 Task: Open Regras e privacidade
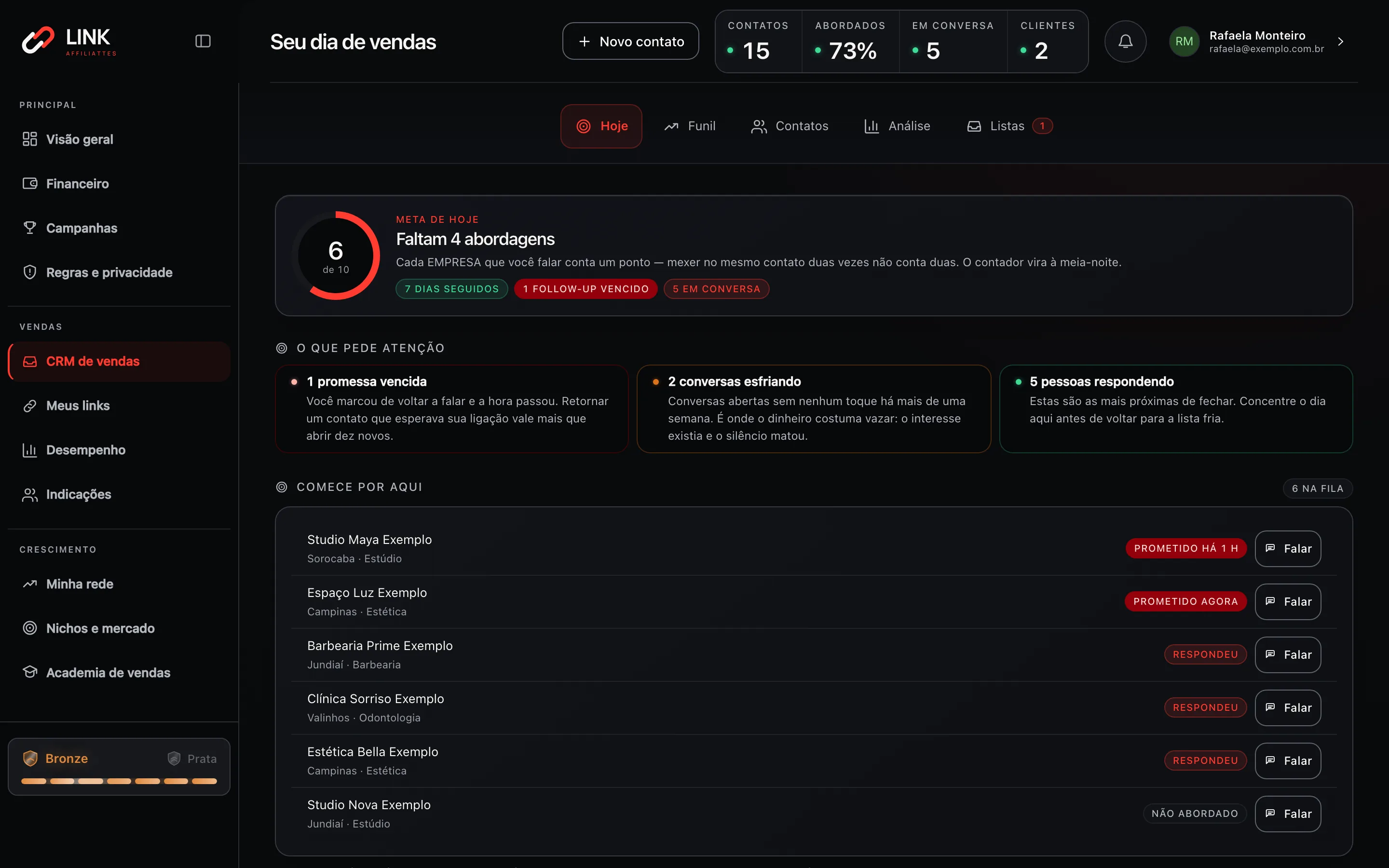(x=120, y=272)
